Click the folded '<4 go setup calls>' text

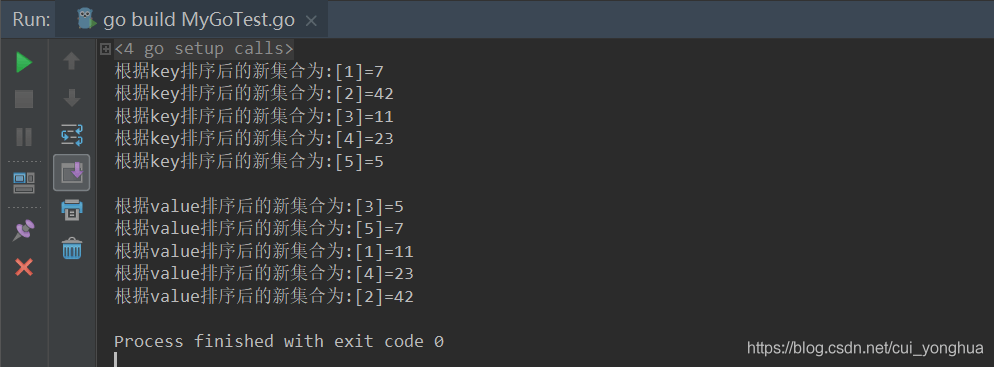pos(203,49)
